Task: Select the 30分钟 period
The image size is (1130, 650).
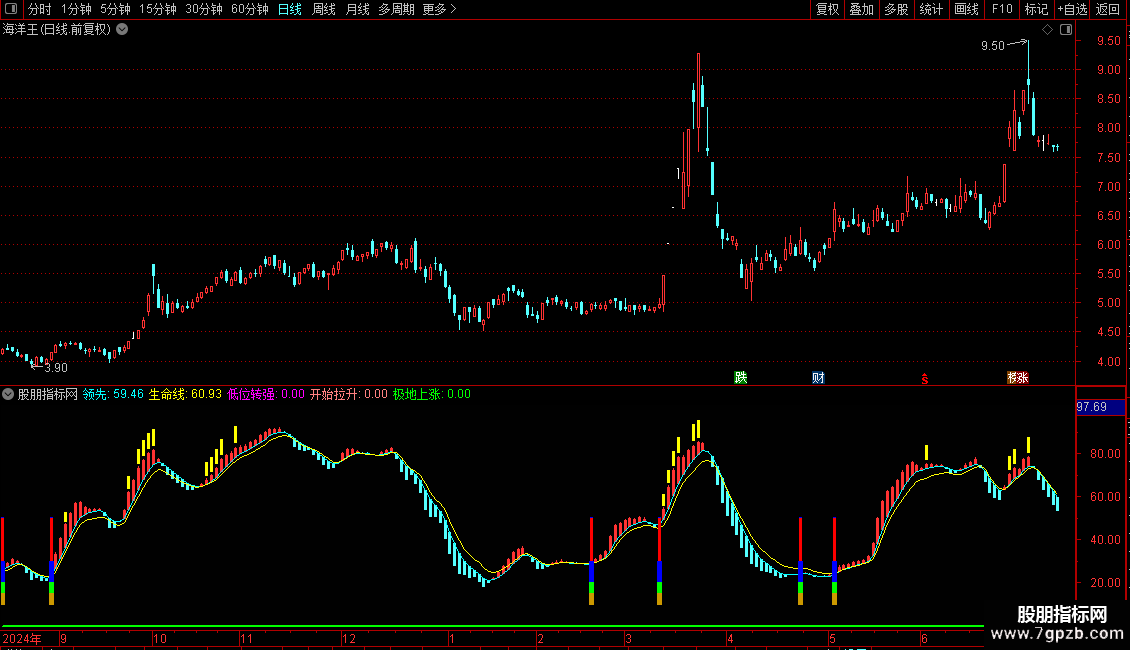Action: (x=204, y=9)
